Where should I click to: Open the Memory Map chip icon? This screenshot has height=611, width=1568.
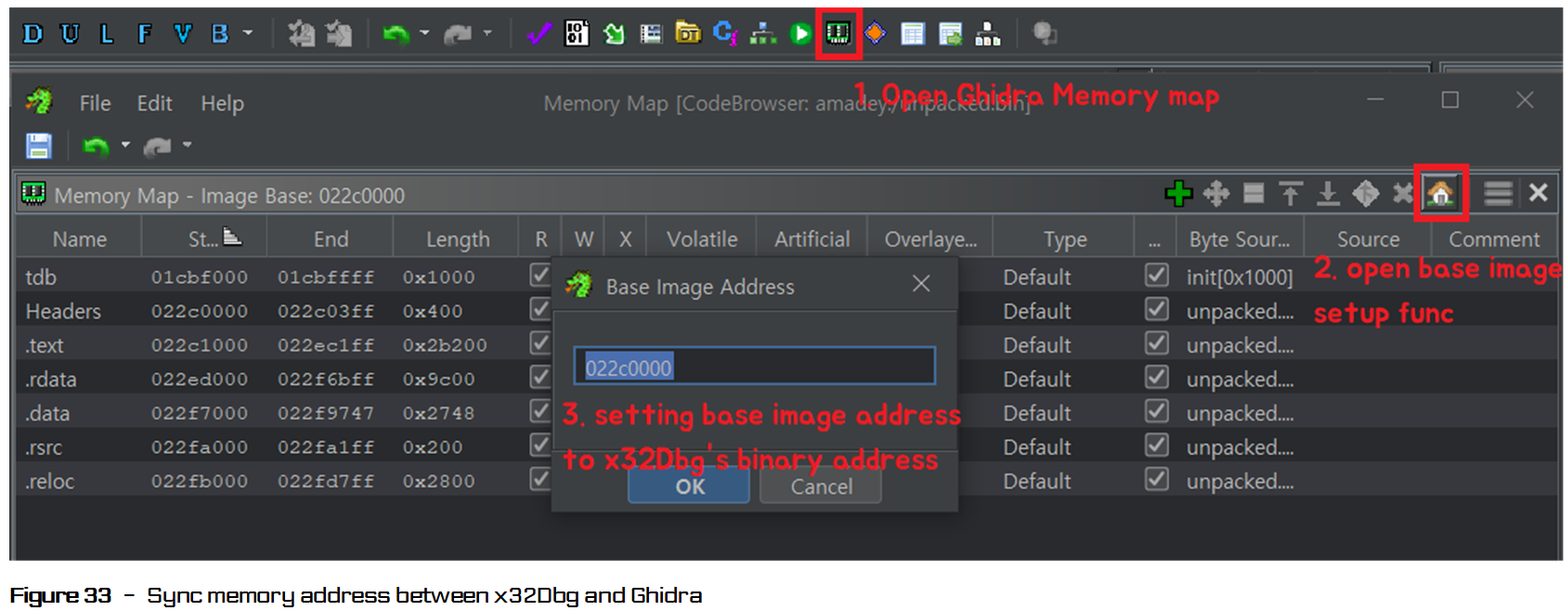[x=838, y=33]
